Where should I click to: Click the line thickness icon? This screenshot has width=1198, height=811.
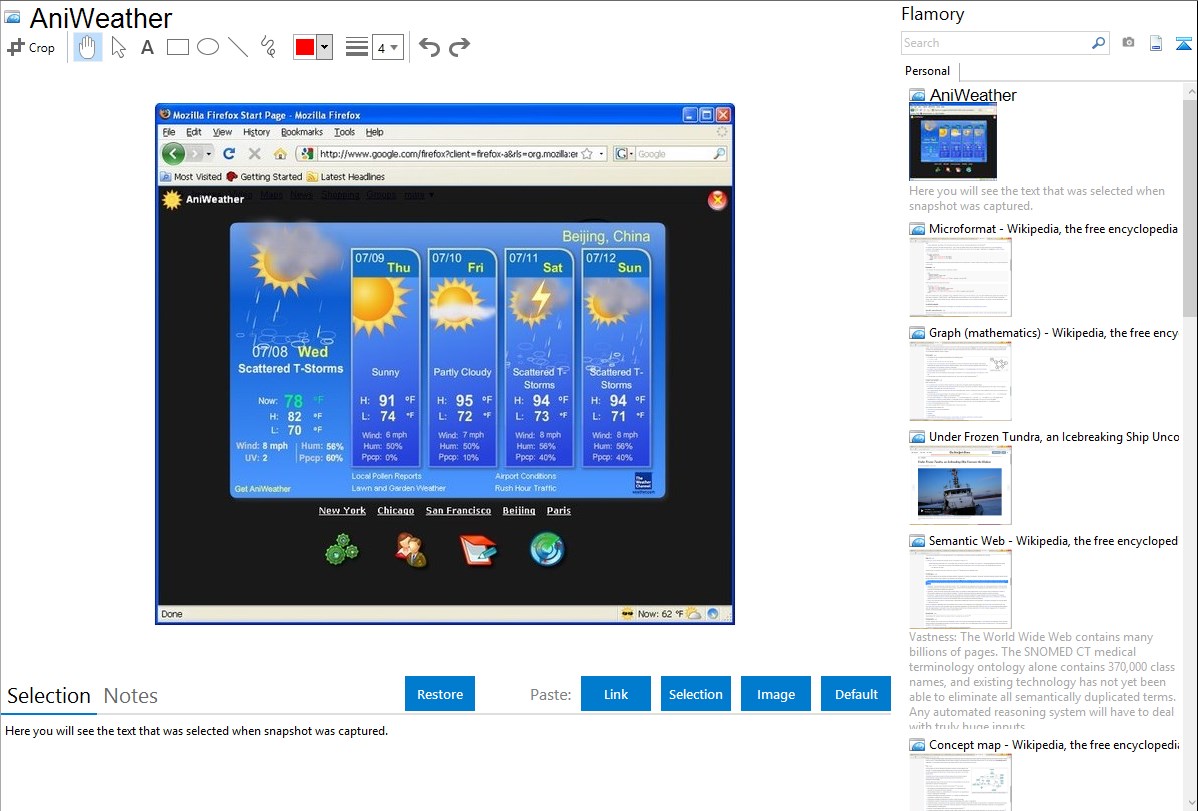tap(357, 47)
